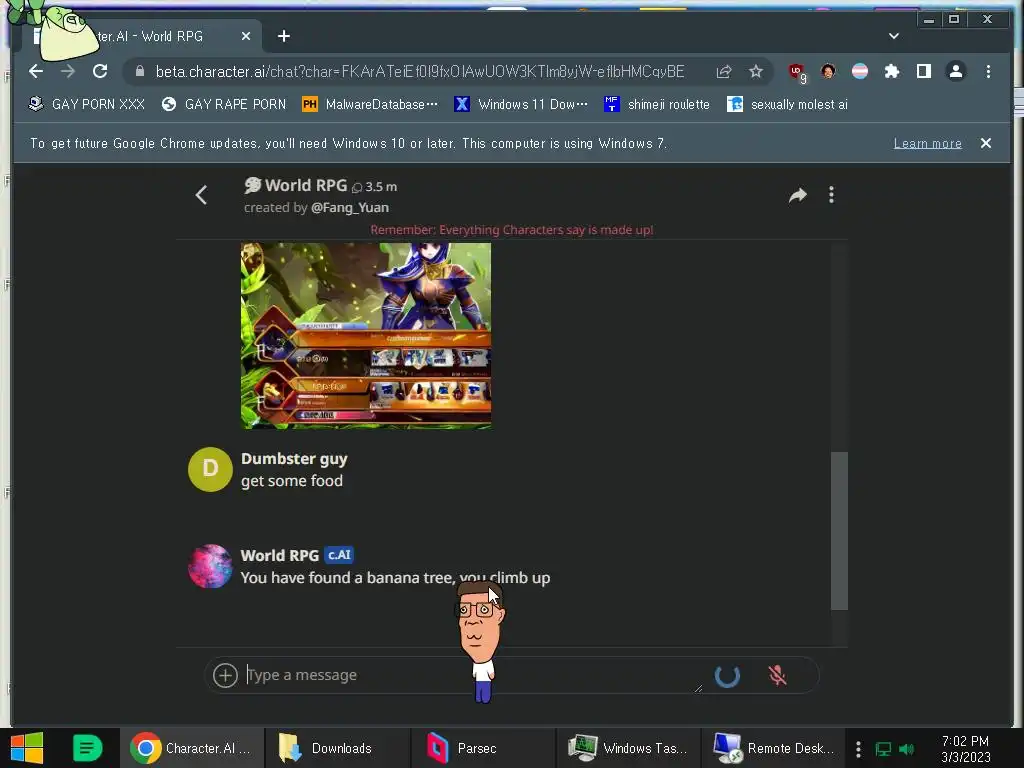Viewport: 1024px width, 768px height.
Task: Close the Character.AI - World RPG tab
Action: click(x=246, y=36)
